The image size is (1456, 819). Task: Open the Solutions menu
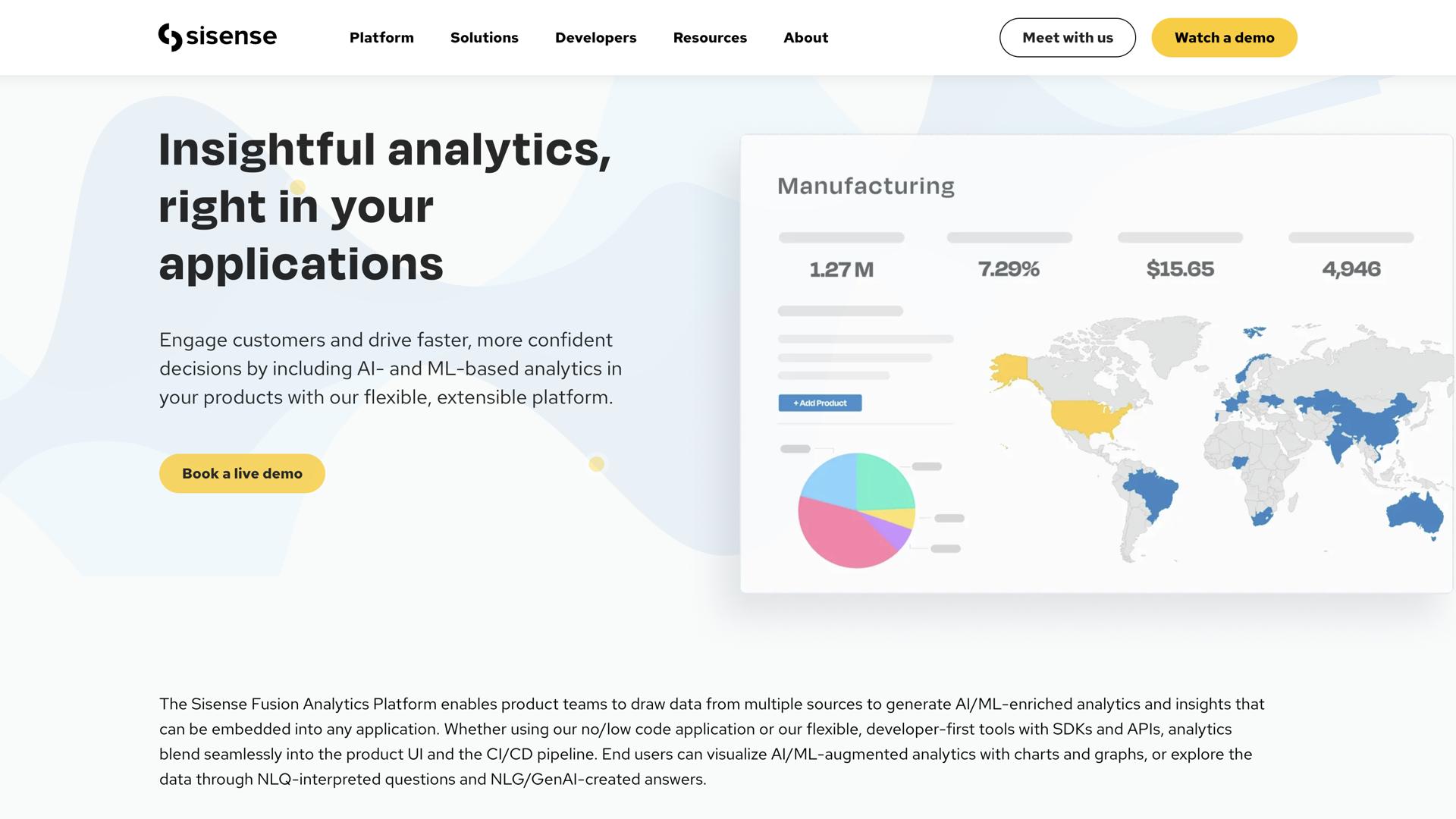484,38
